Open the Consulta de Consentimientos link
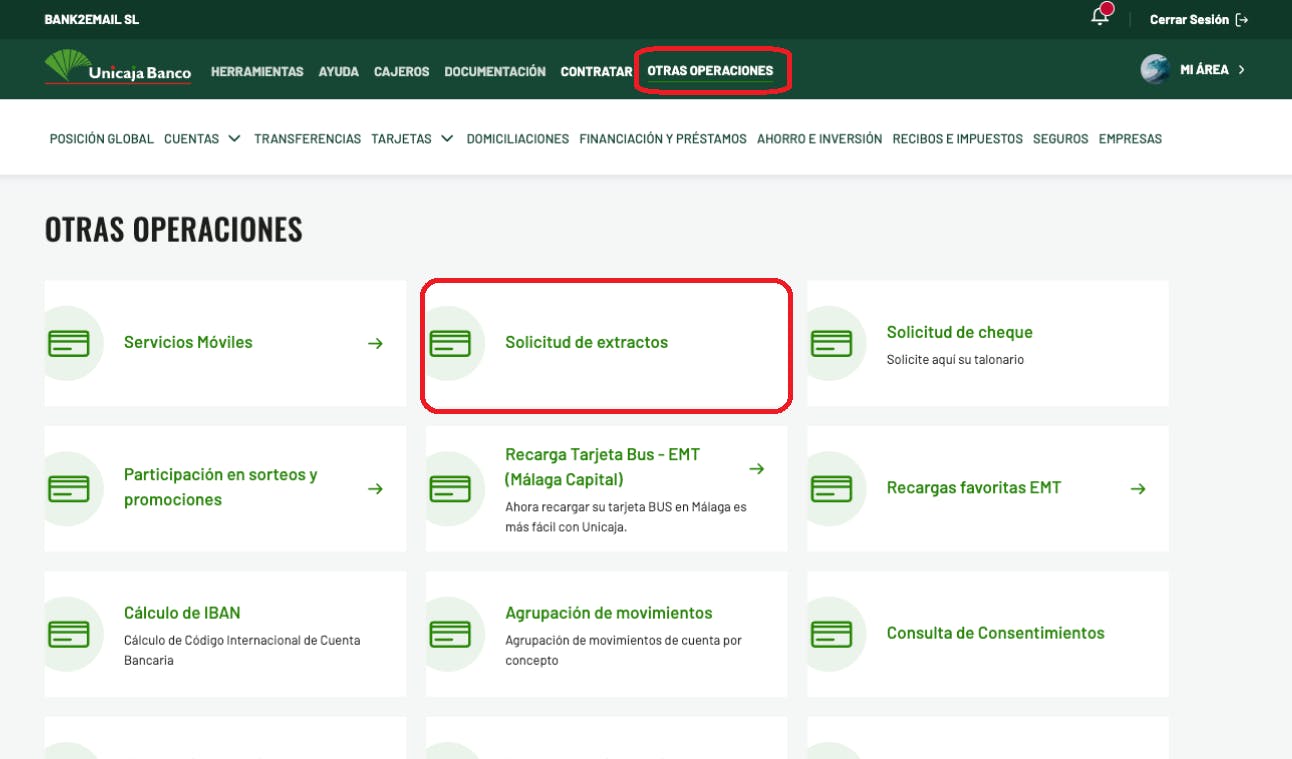Viewport: 1292px width, 759px height. (x=996, y=633)
